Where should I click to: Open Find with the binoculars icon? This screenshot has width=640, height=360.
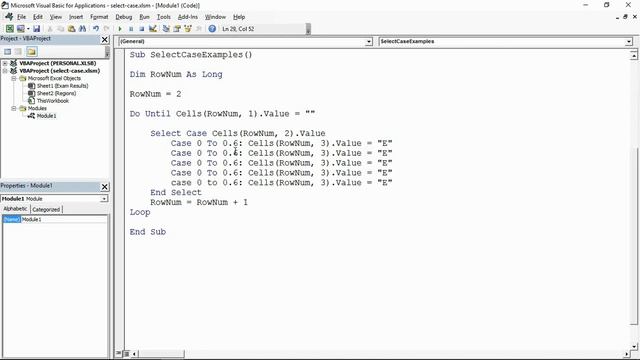82,29
